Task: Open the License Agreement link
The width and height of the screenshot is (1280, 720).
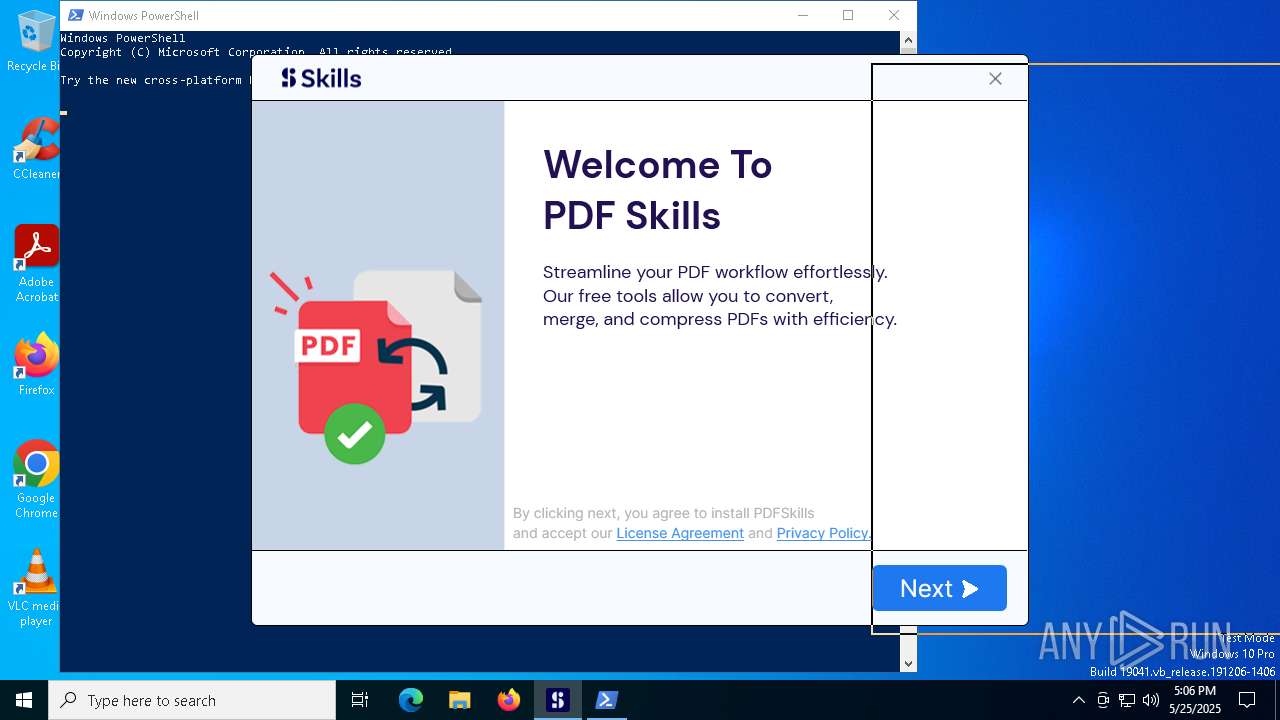Action: click(680, 533)
